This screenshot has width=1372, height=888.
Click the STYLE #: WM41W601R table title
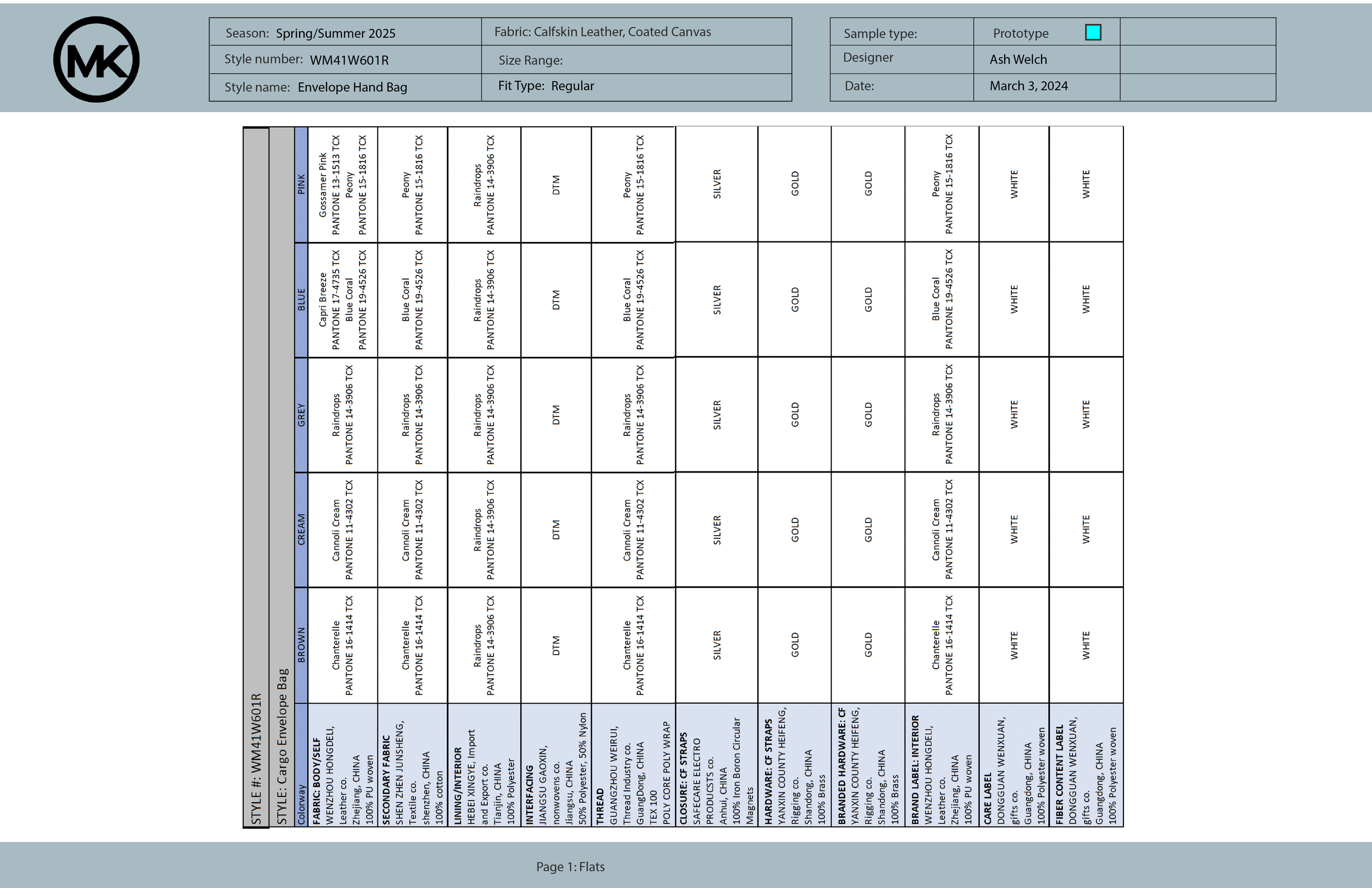(256, 759)
